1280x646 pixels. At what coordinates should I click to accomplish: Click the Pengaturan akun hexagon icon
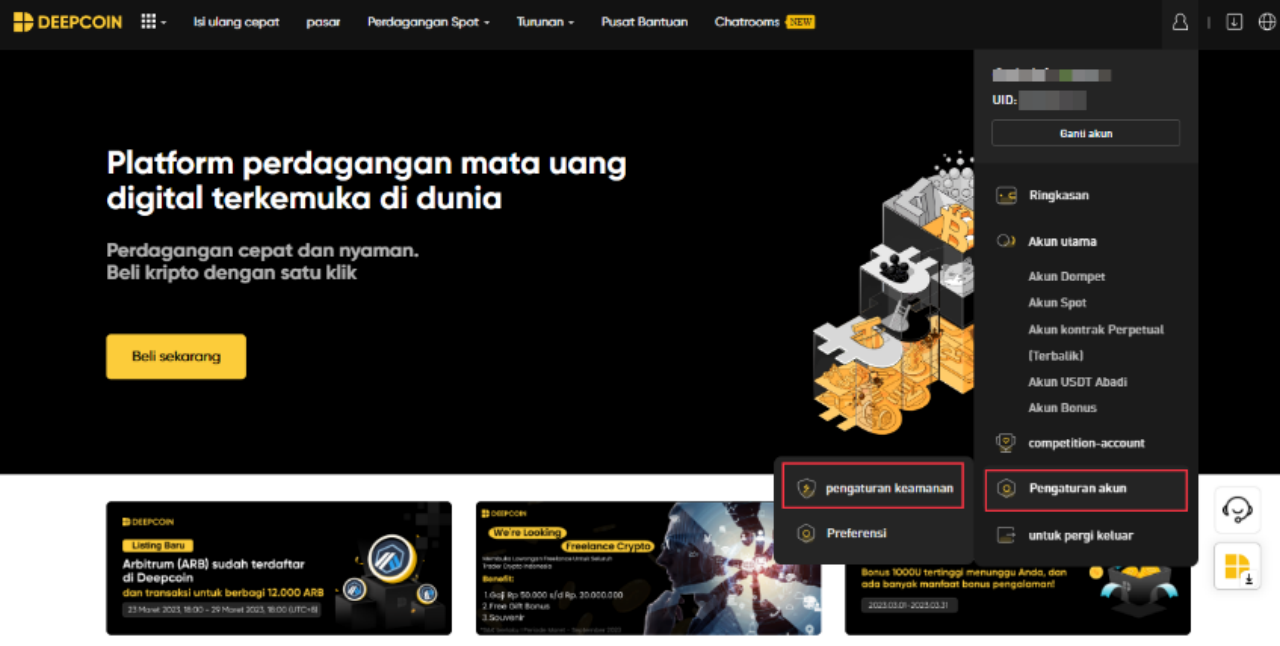[1007, 489]
